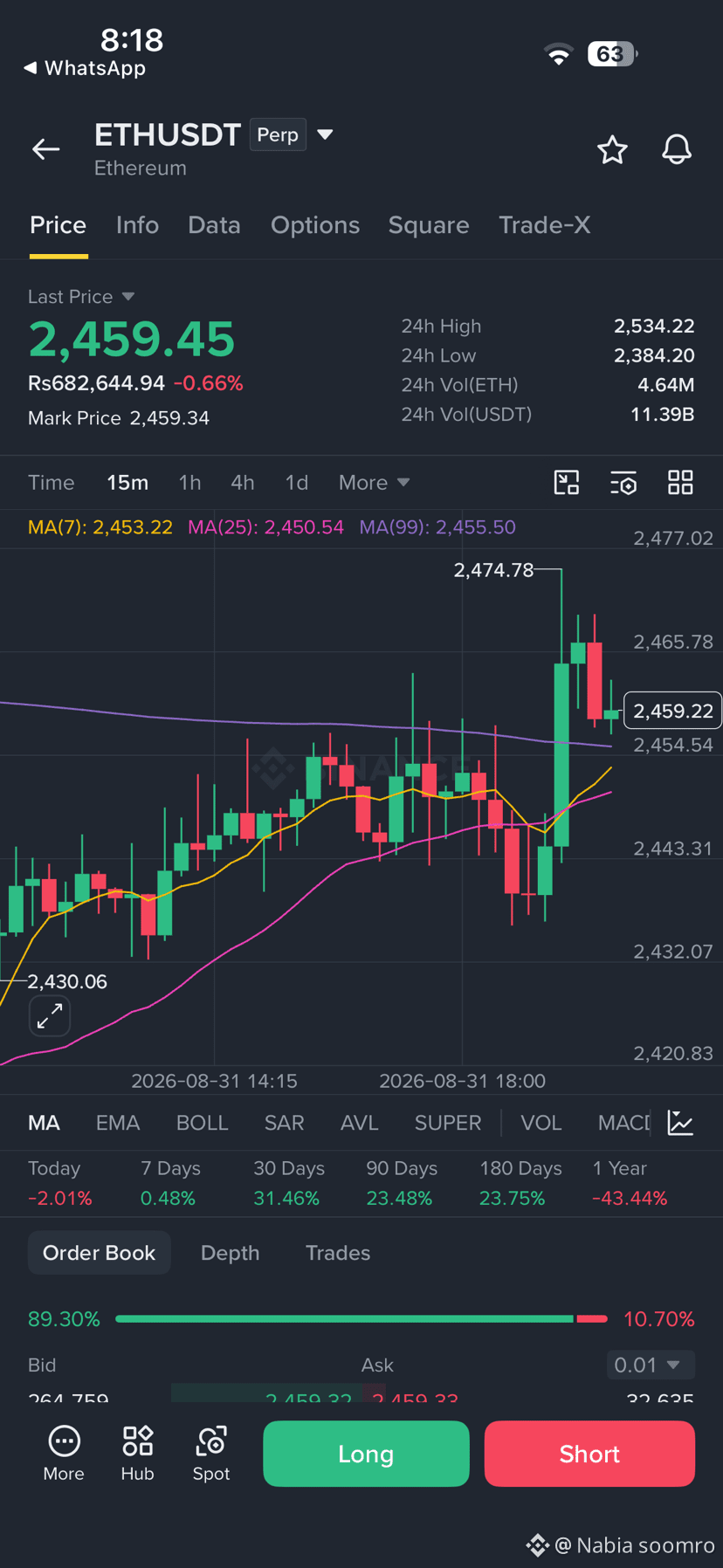Tap the bid/ask ratio bar

(361, 1318)
